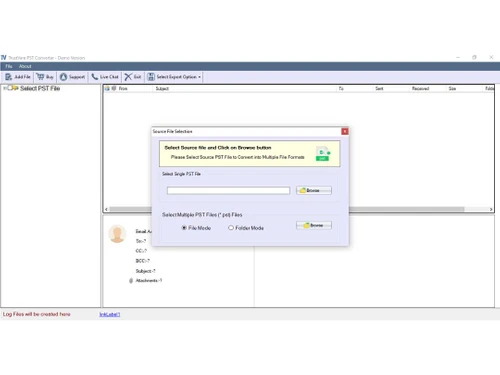
Task: Open the Select Export Option dropdown
Action: pyautogui.click(x=174, y=77)
